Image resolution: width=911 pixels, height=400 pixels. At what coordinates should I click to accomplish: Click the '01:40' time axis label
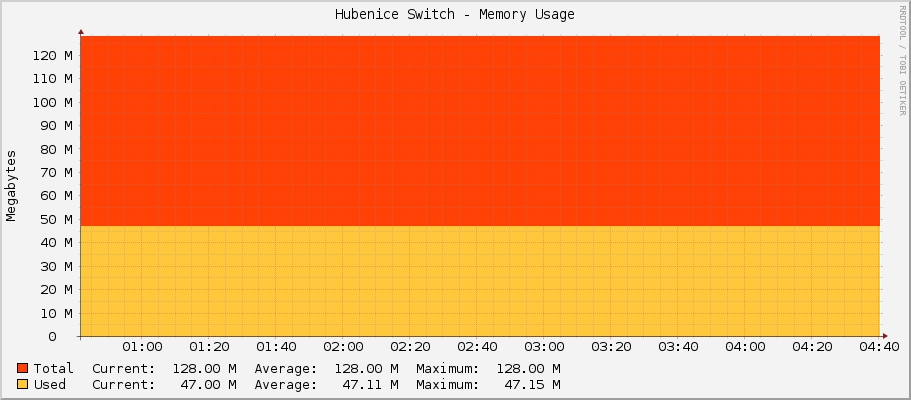(276, 347)
